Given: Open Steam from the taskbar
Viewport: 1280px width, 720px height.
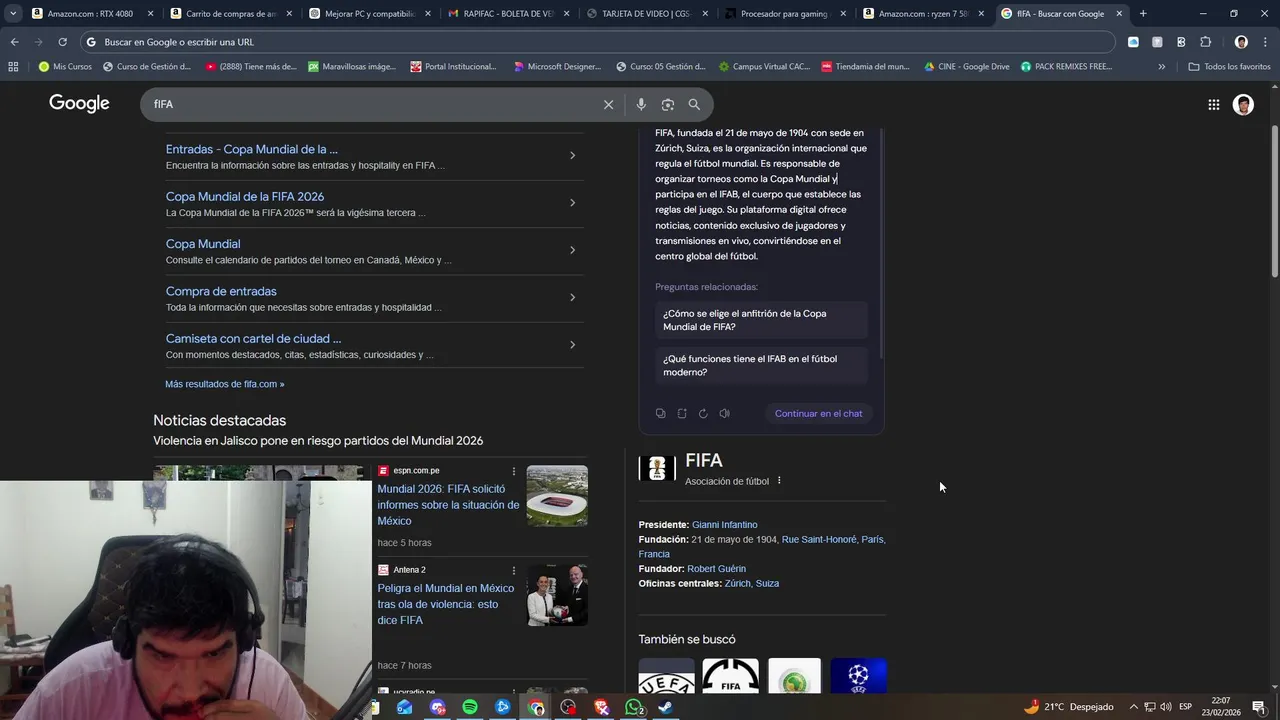Looking at the screenshot, I should 666,707.
